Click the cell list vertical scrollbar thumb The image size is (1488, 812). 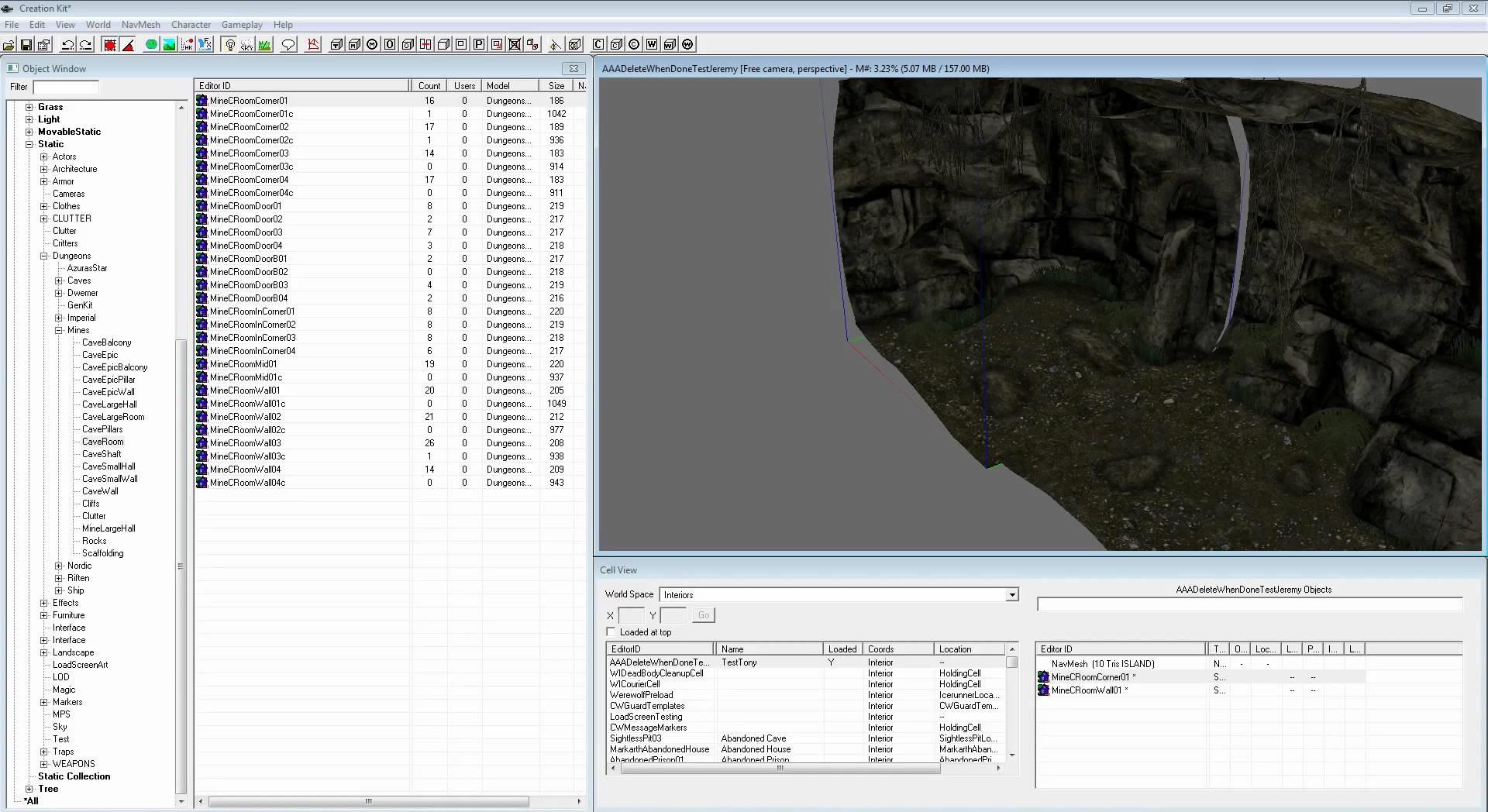coord(1011,662)
